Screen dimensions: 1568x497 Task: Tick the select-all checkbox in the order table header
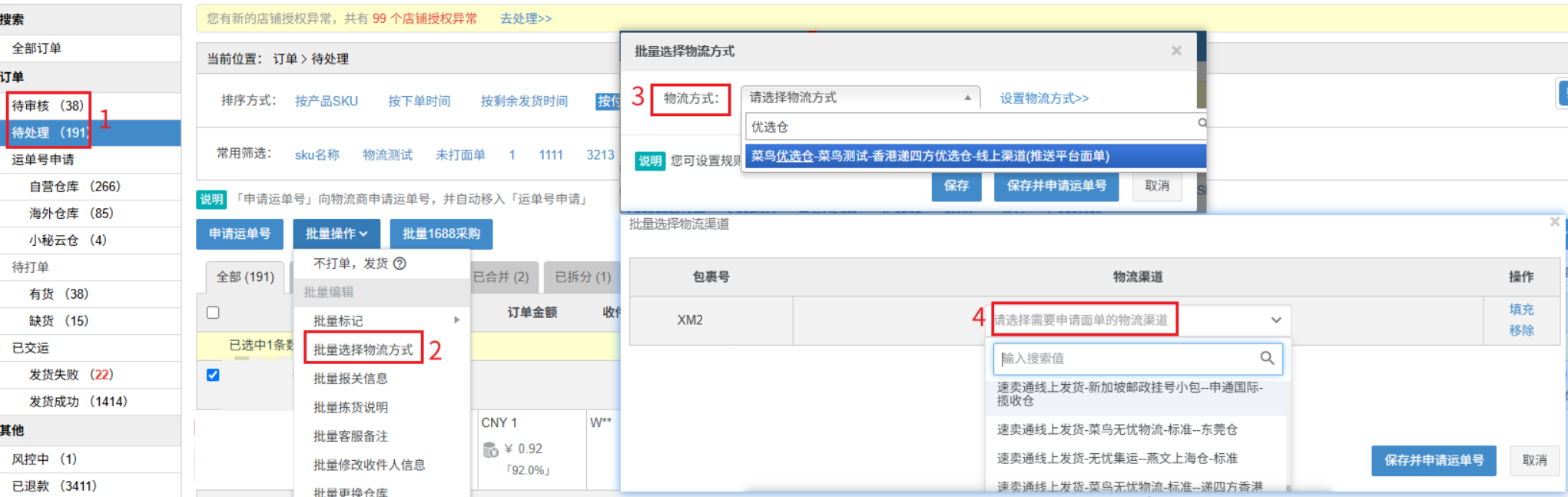tap(213, 313)
